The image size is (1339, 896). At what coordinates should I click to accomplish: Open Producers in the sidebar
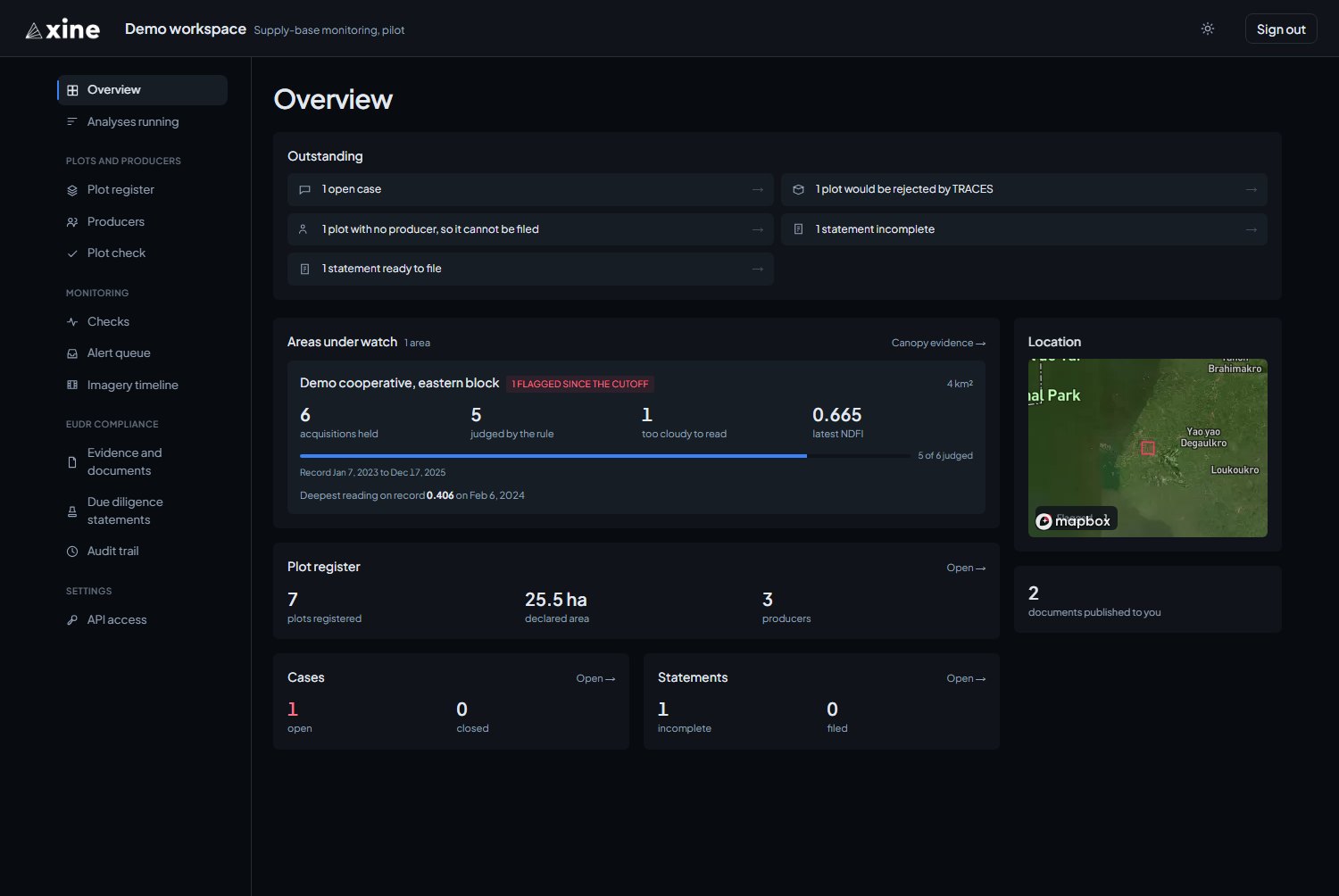(143, 221)
